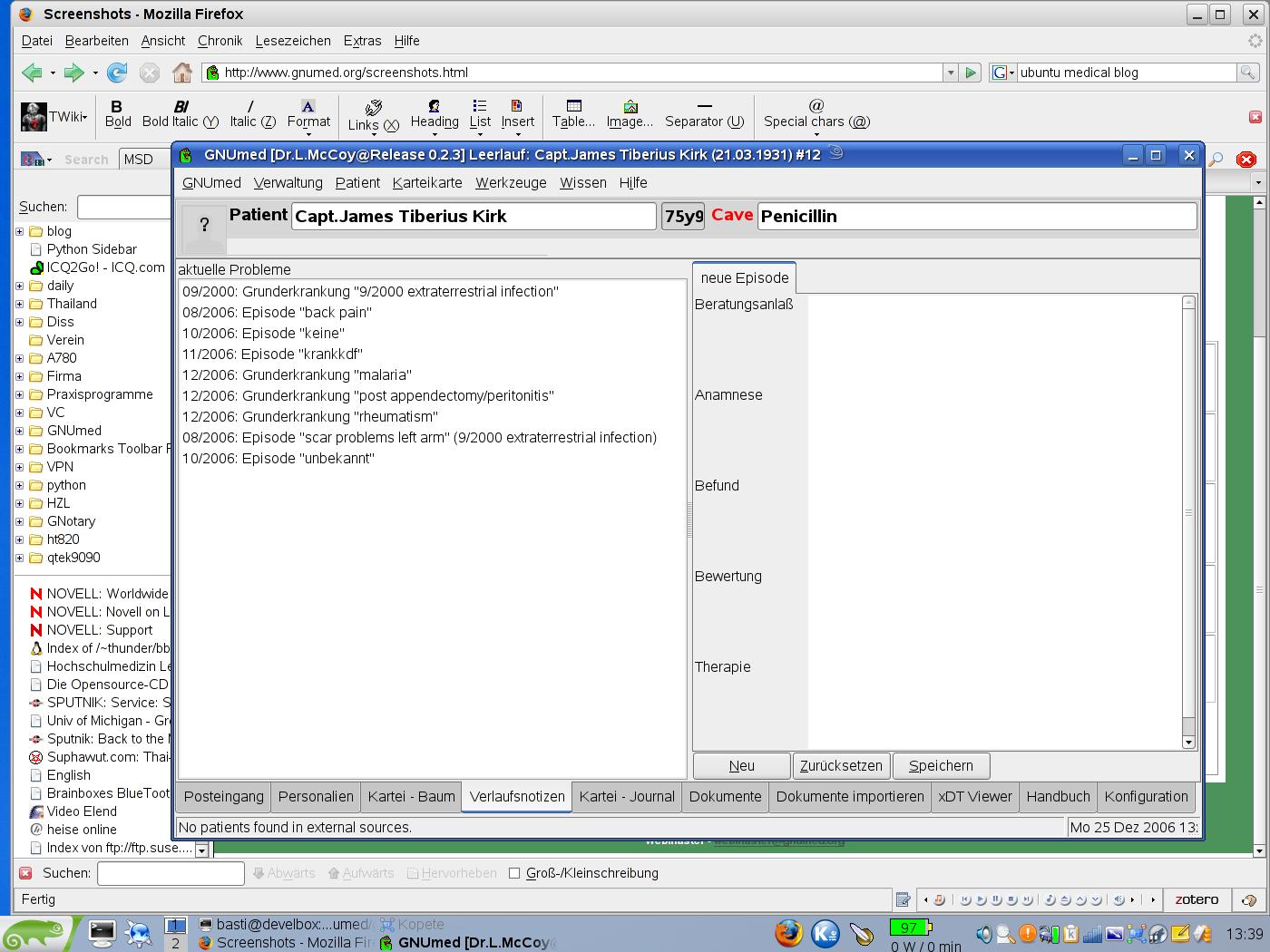Toggle the Groß-/Kleinschreibung checkbox
This screenshot has height=952, width=1270.
pyautogui.click(x=514, y=873)
